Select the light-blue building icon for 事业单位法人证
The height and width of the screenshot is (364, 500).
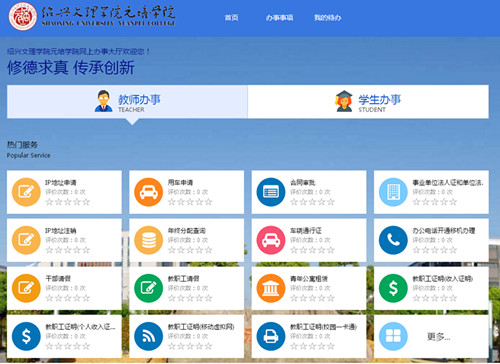[x=393, y=192]
